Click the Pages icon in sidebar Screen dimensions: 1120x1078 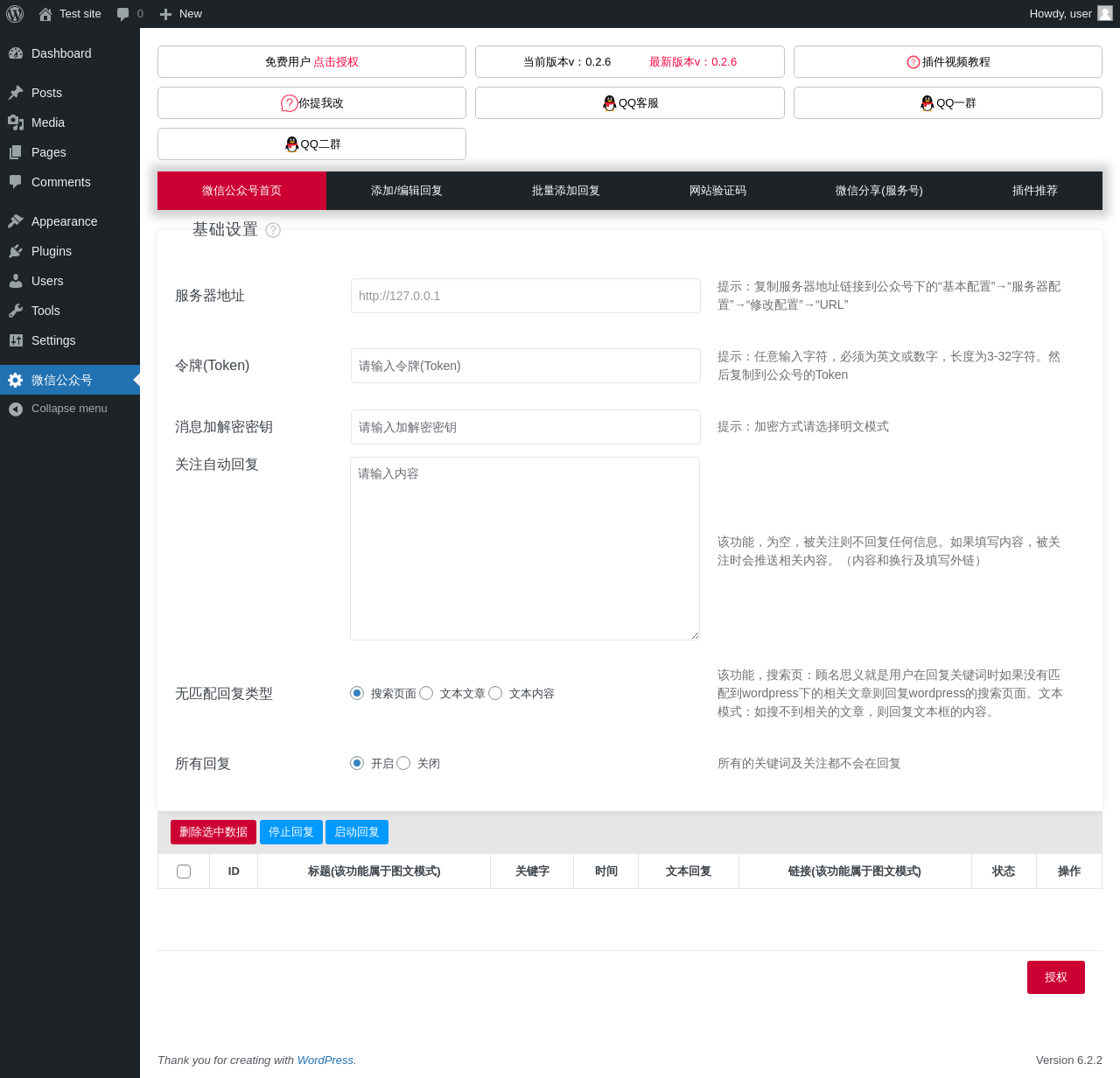click(x=16, y=152)
